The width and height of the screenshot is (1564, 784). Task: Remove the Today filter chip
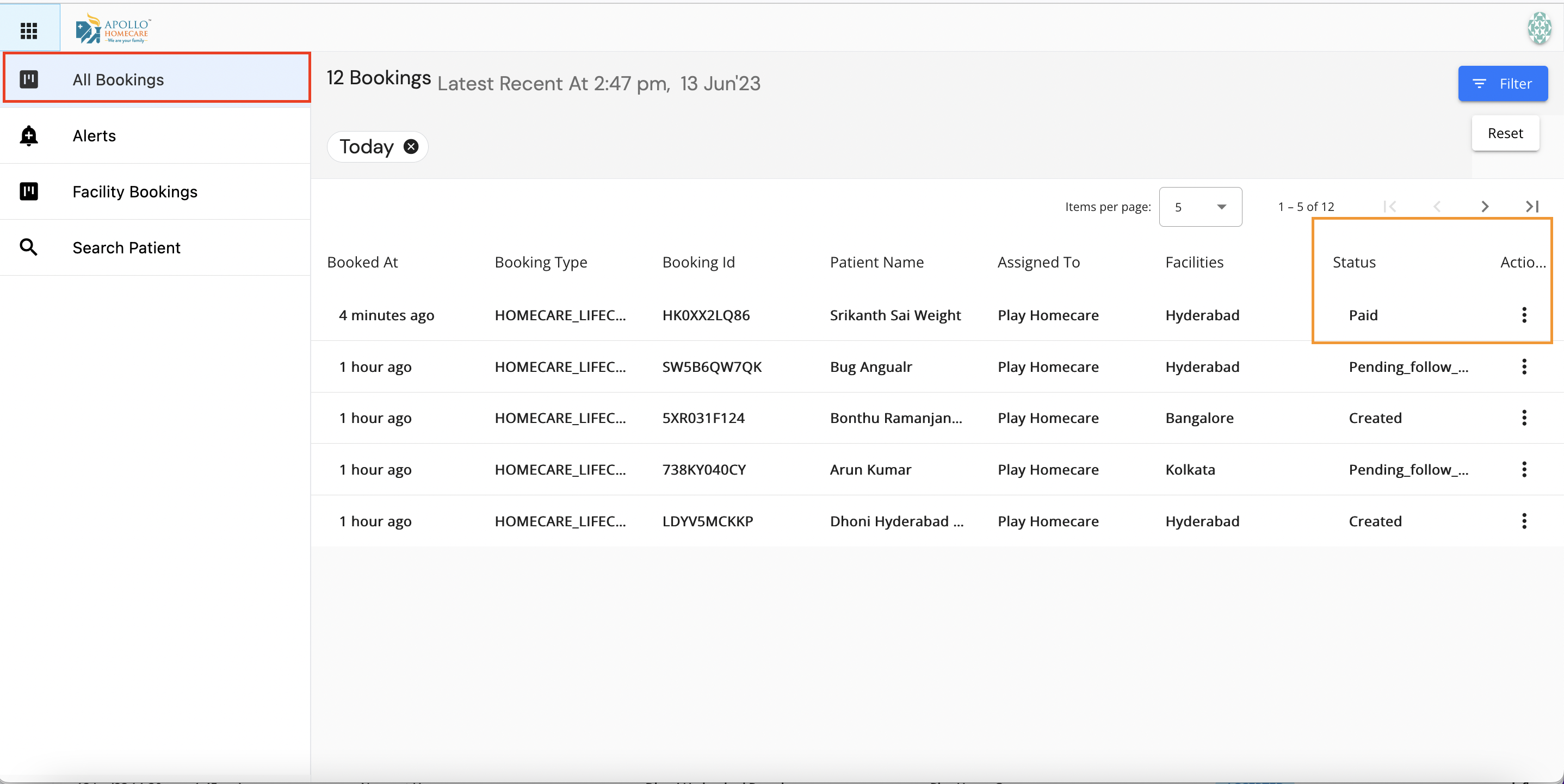pyautogui.click(x=411, y=147)
